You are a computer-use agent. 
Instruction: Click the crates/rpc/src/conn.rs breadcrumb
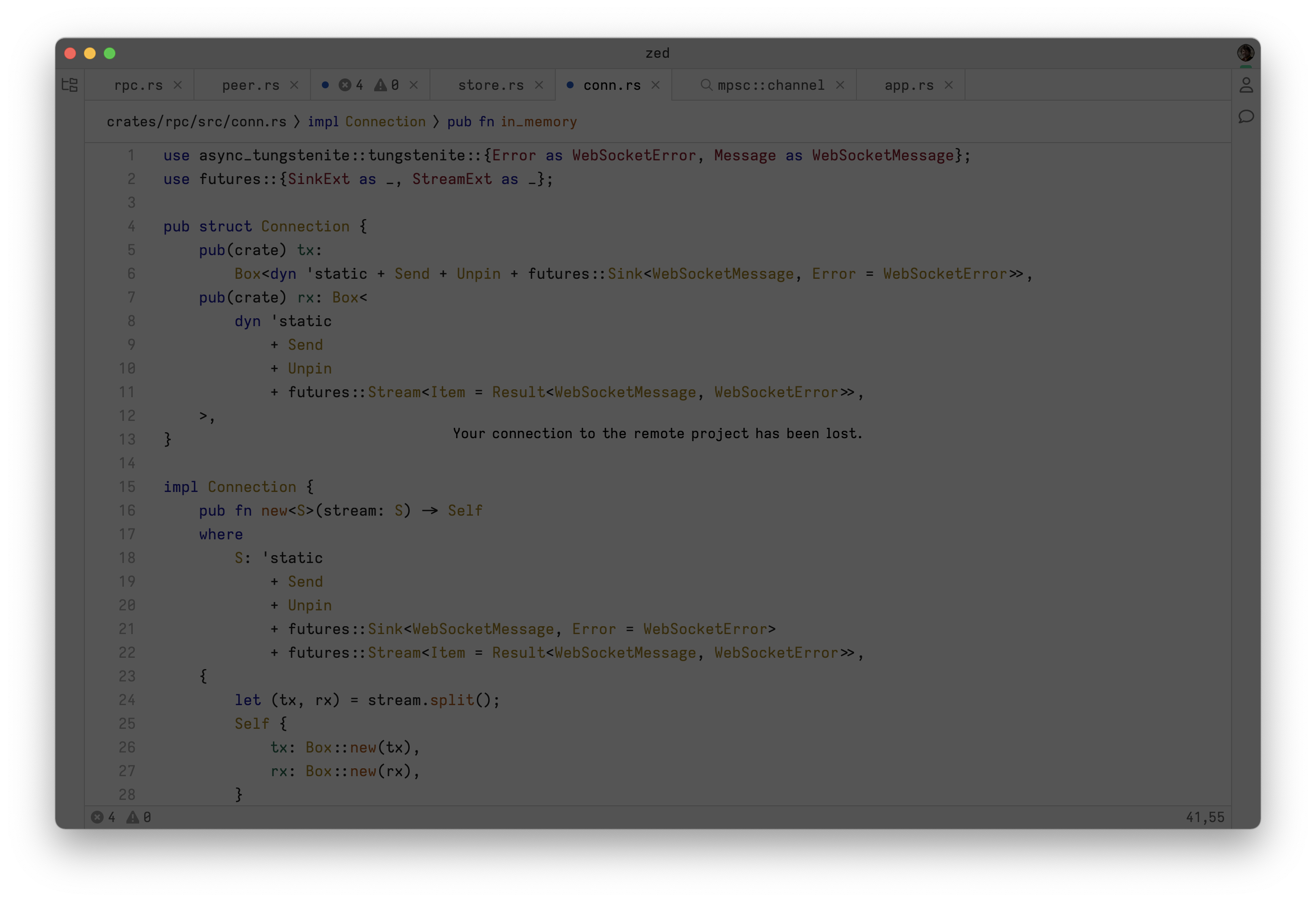[197, 121]
